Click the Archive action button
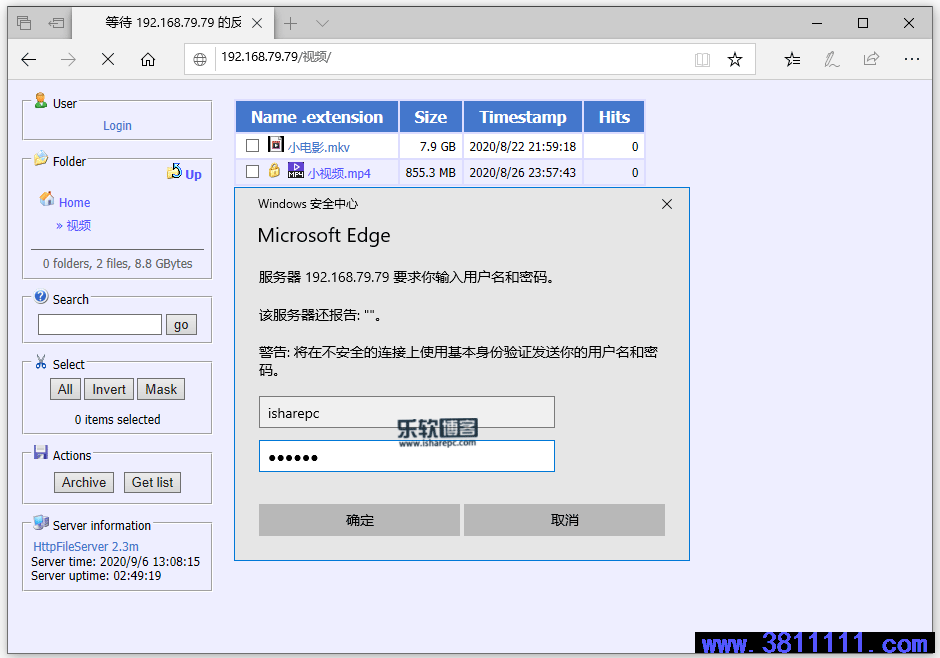The height and width of the screenshot is (658, 940). click(x=84, y=482)
